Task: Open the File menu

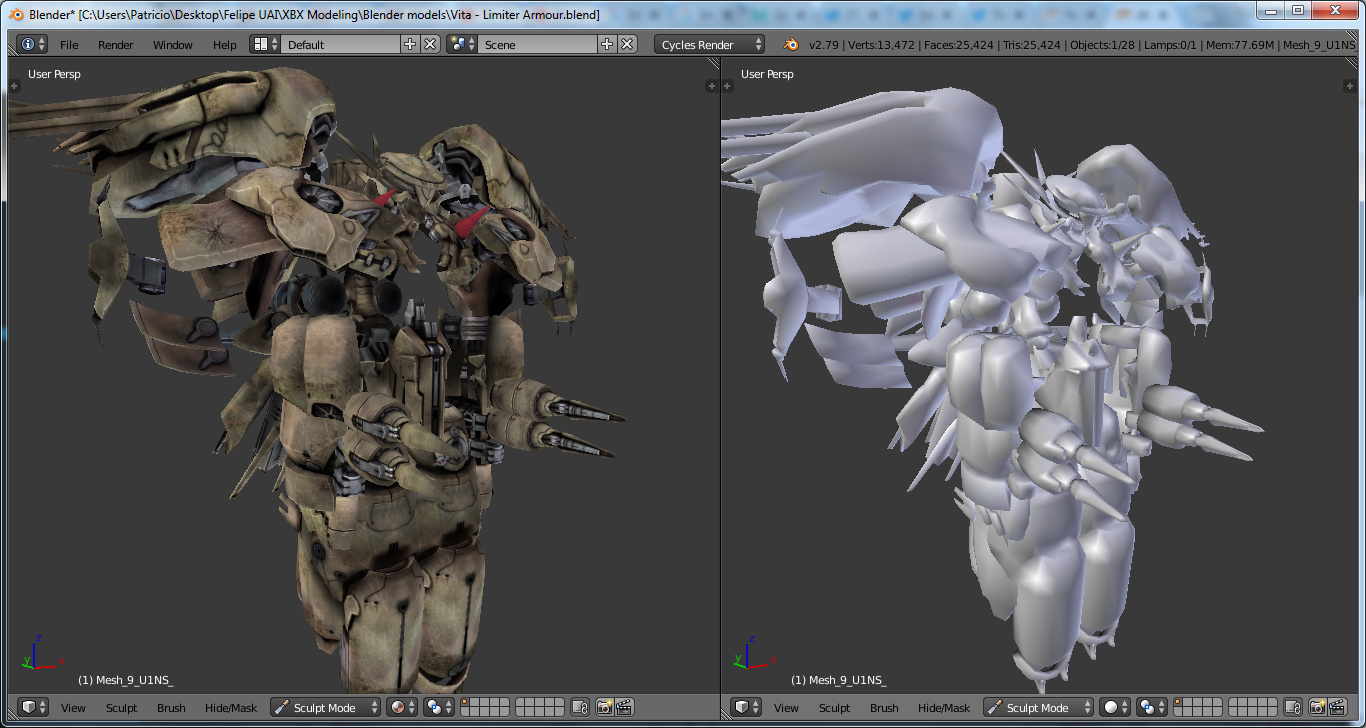Action: click(69, 45)
